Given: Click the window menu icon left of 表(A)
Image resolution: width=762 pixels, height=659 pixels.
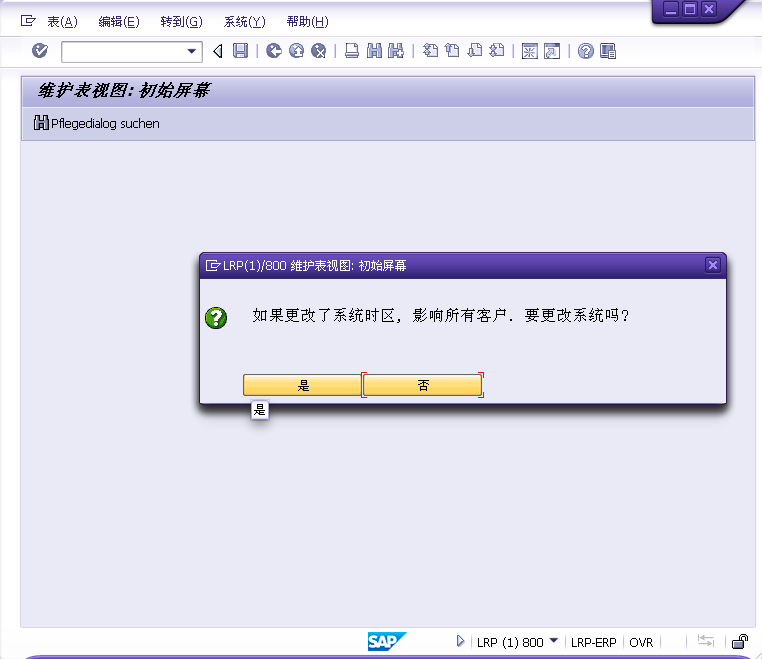Looking at the screenshot, I should pos(28,21).
